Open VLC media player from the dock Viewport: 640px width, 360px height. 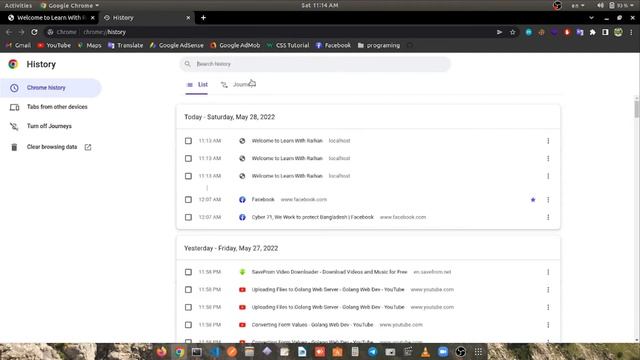pyautogui.click(x=425, y=351)
